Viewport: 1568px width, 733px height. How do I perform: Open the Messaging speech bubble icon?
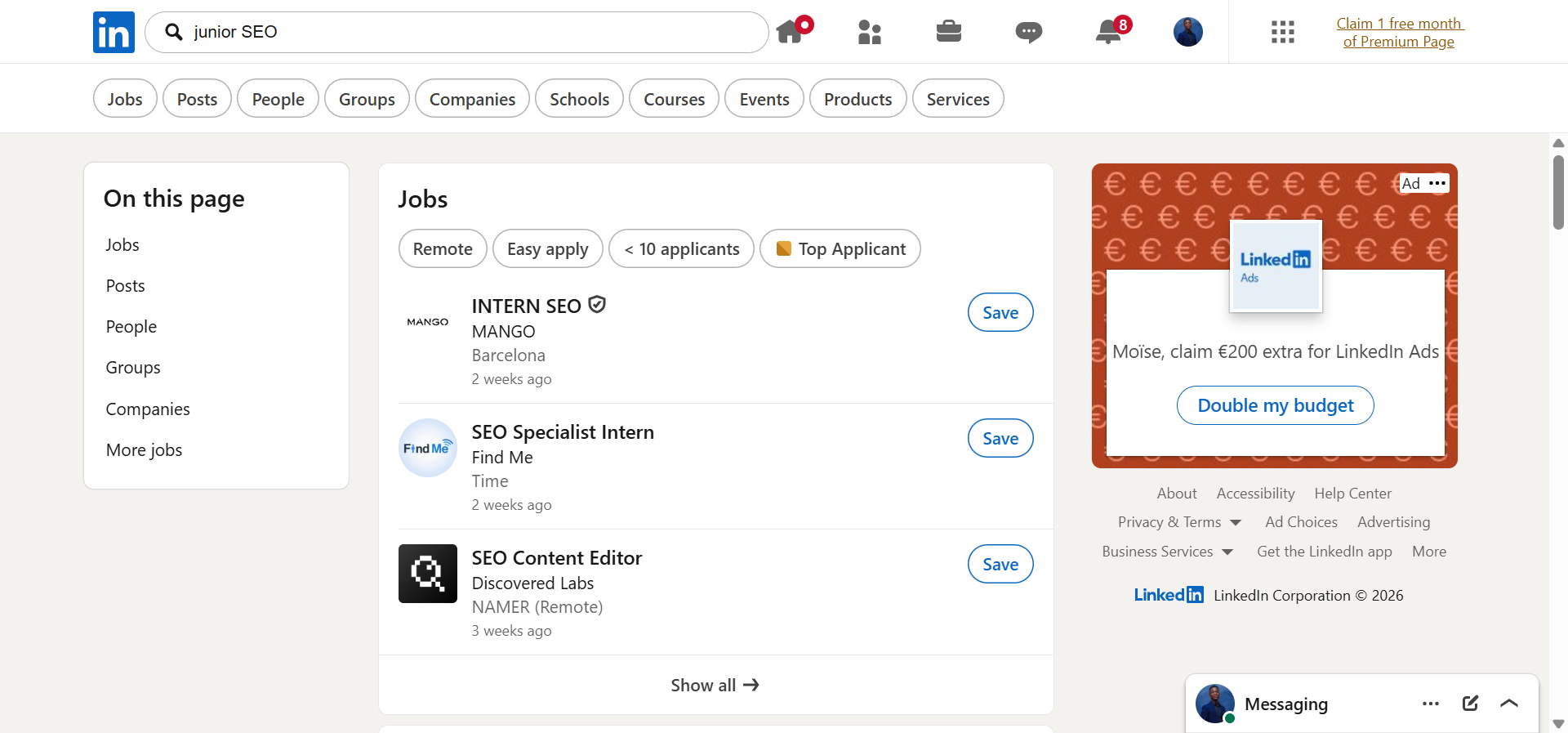point(1028,33)
